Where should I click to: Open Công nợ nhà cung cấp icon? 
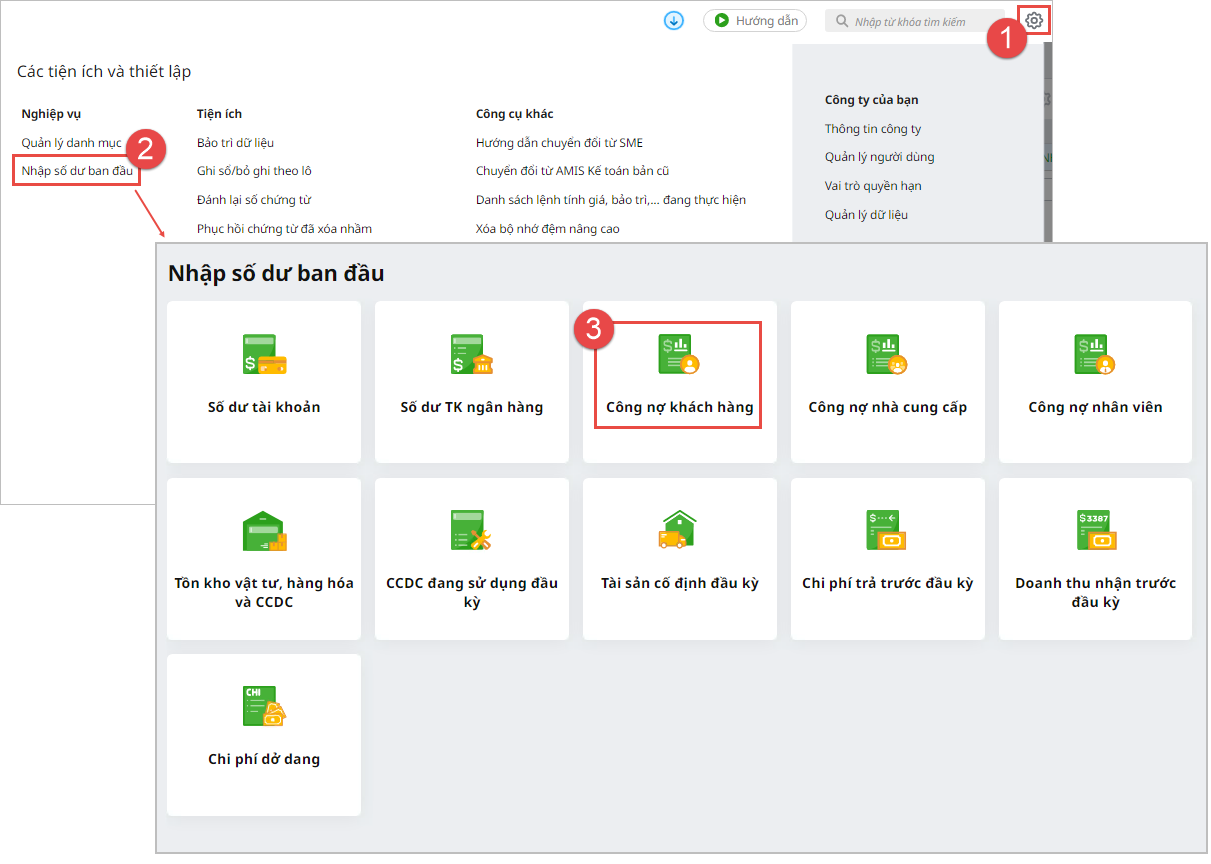887,354
